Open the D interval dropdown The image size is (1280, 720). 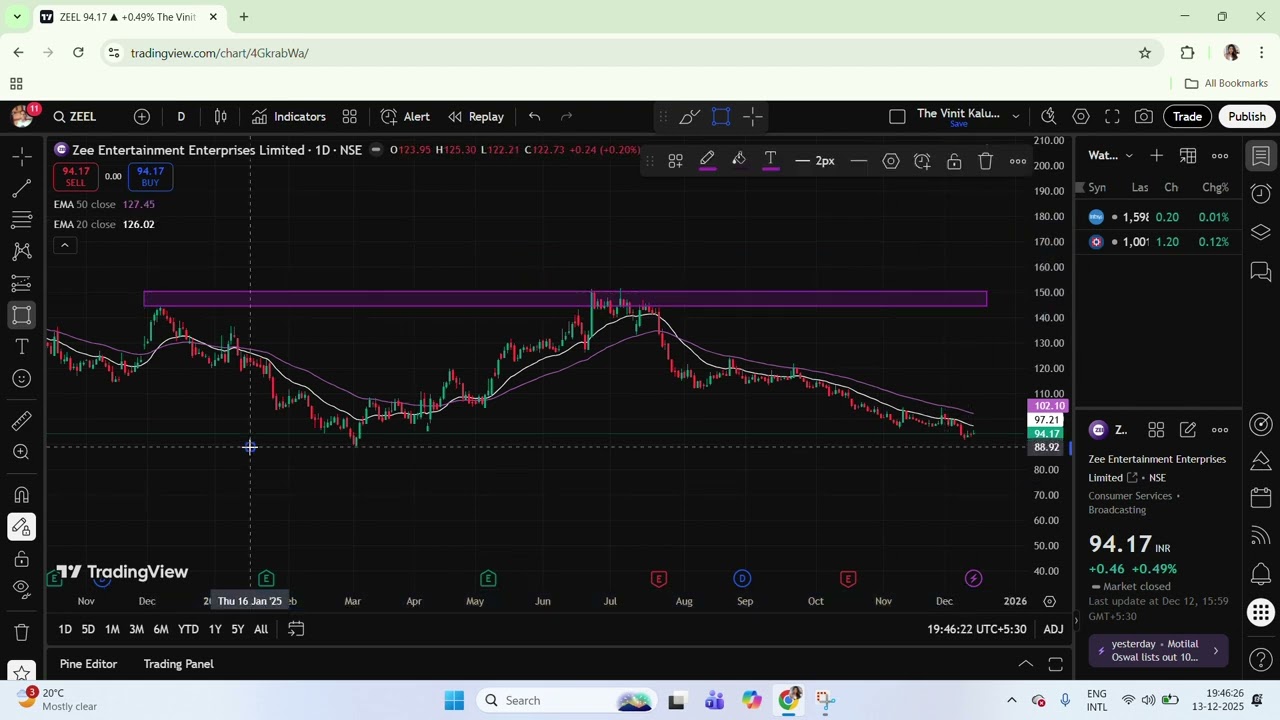[181, 117]
